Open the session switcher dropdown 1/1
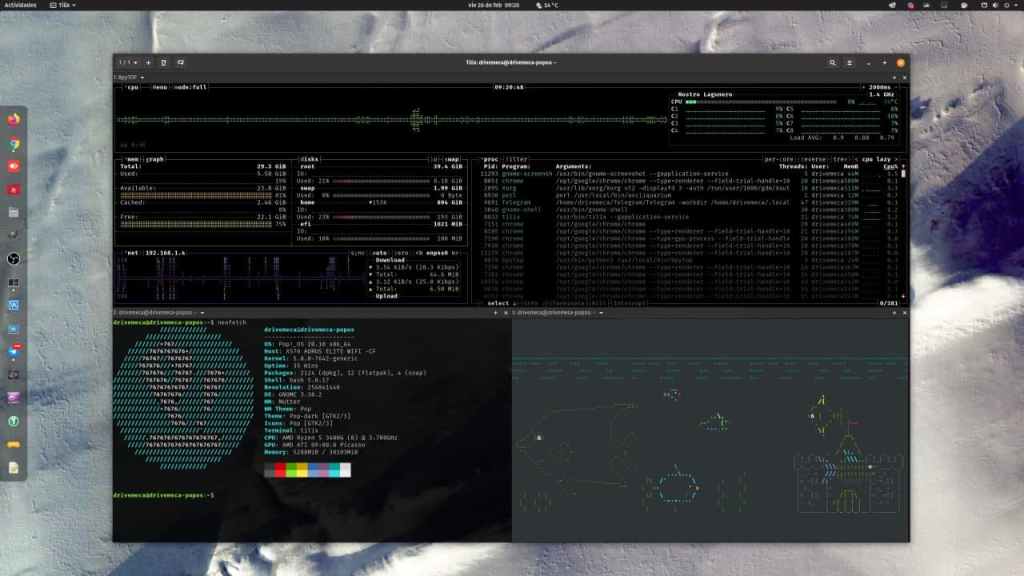The height and width of the screenshot is (576, 1024). pyautogui.click(x=128, y=62)
